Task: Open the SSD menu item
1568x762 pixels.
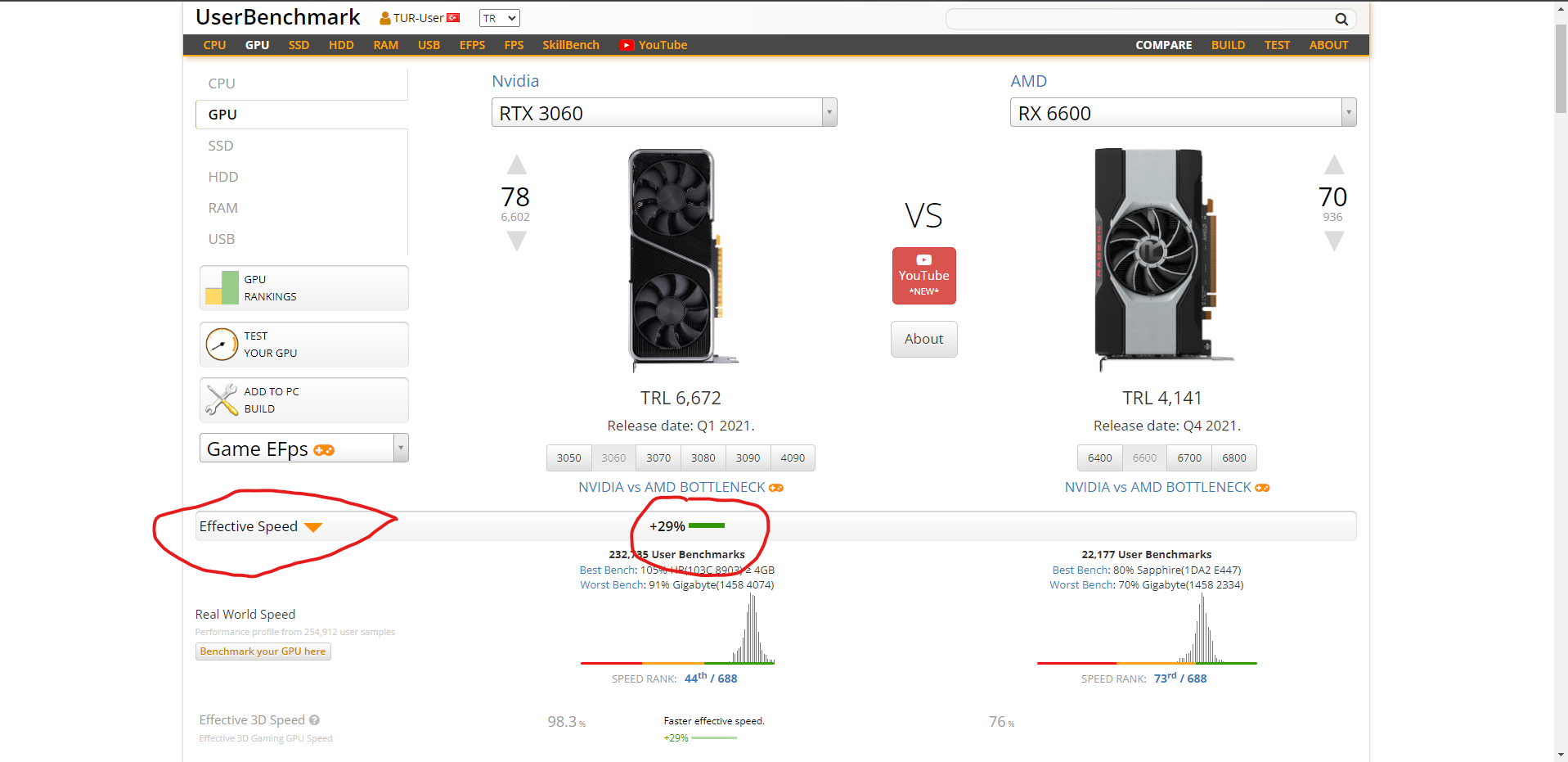Action: point(299,45)
